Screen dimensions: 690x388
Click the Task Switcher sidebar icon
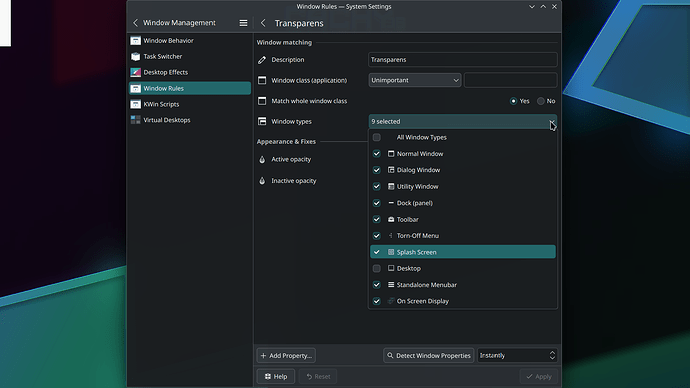point(136,56)
